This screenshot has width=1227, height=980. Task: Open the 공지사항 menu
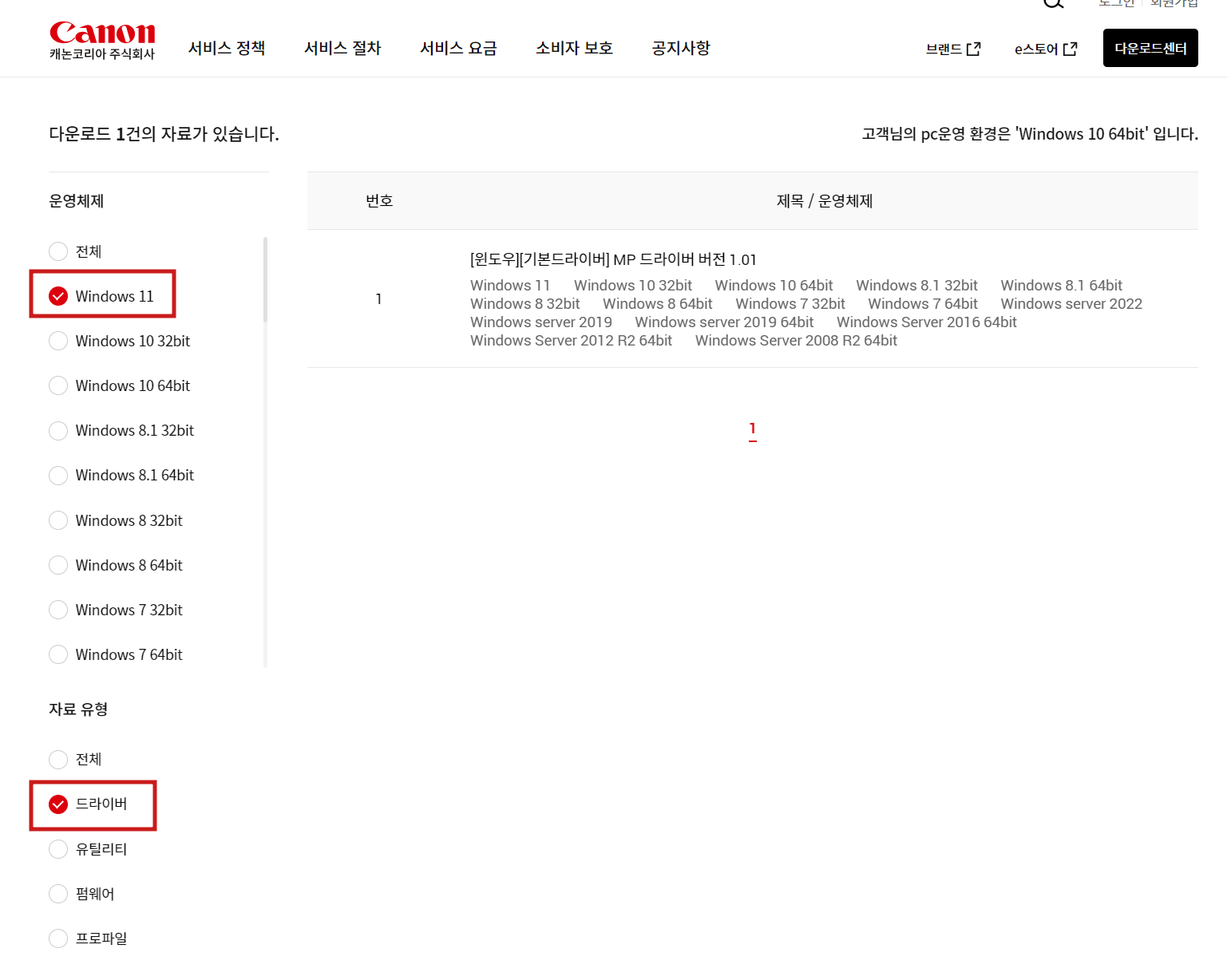pyautogui.click(x=679, y=48)
